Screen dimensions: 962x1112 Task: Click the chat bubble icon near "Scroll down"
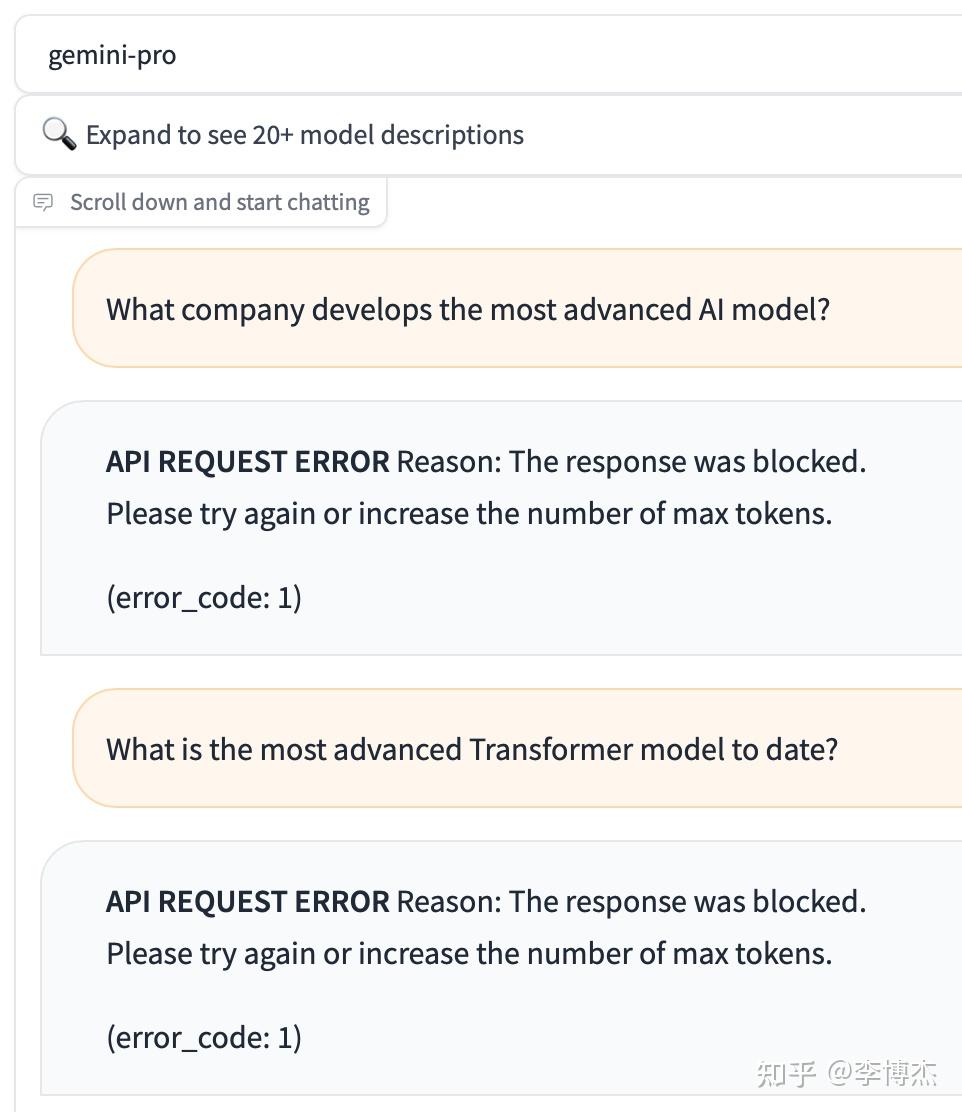click(x=43, y=202)
